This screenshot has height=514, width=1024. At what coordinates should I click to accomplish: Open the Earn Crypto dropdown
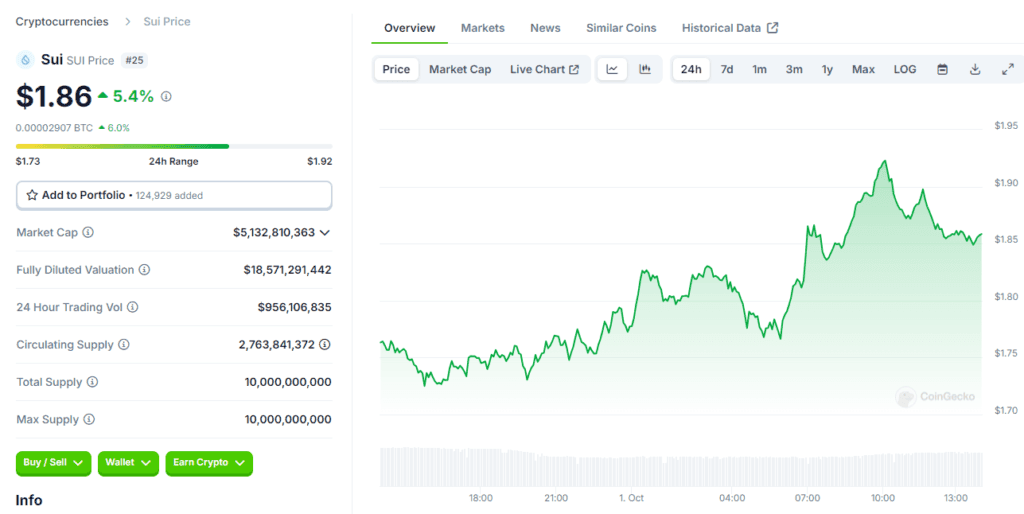coord(209,462)
